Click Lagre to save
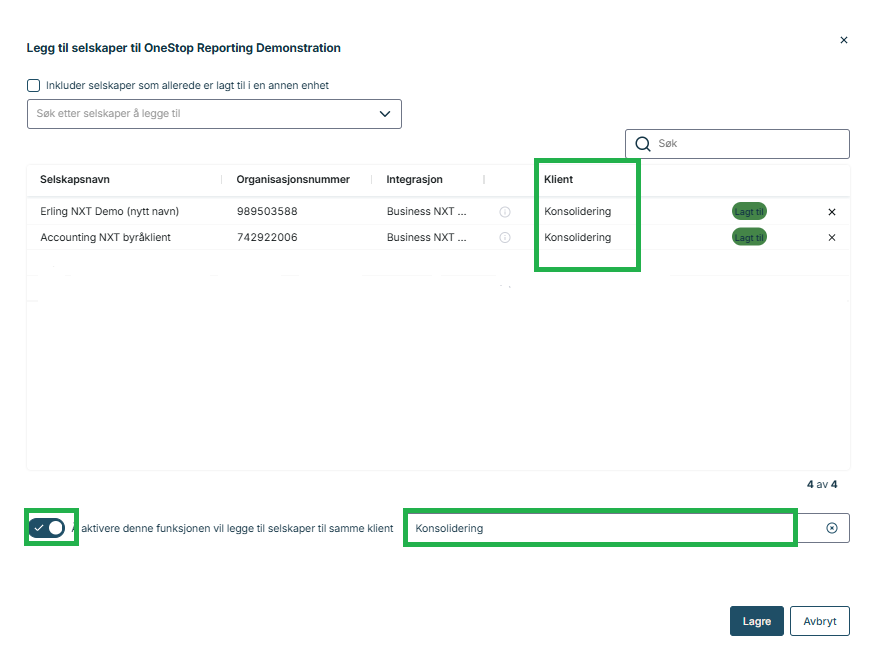This screenshot has height=657, width=880. [756, 621]
